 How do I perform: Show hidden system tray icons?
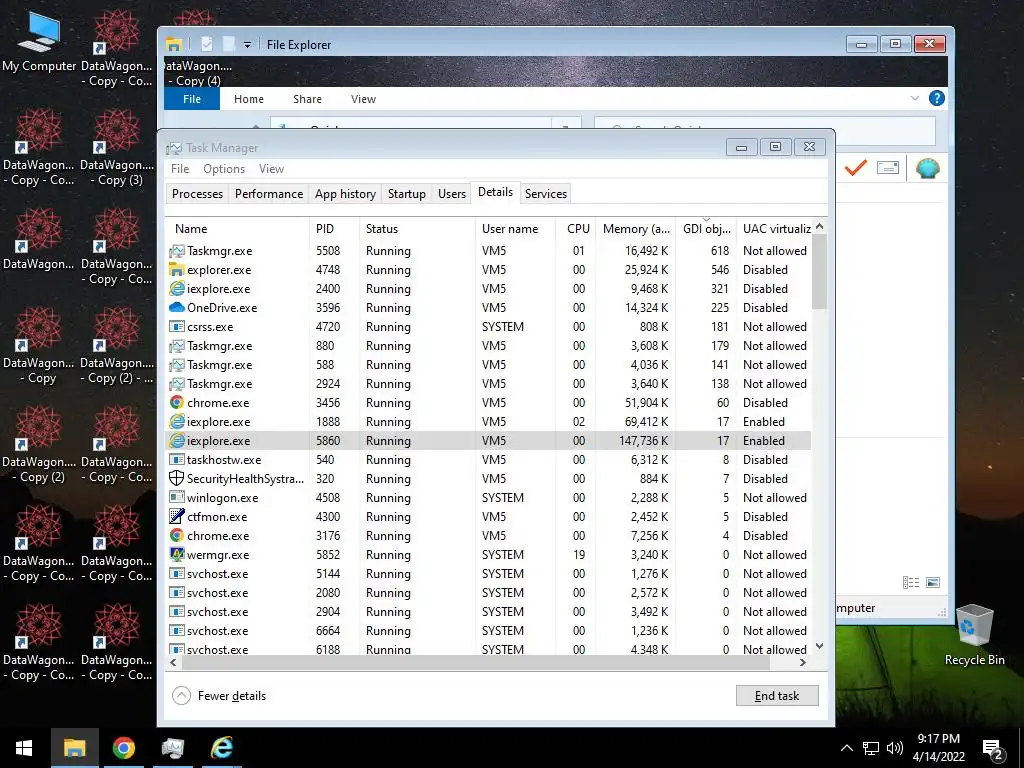(x=846, y=748)
